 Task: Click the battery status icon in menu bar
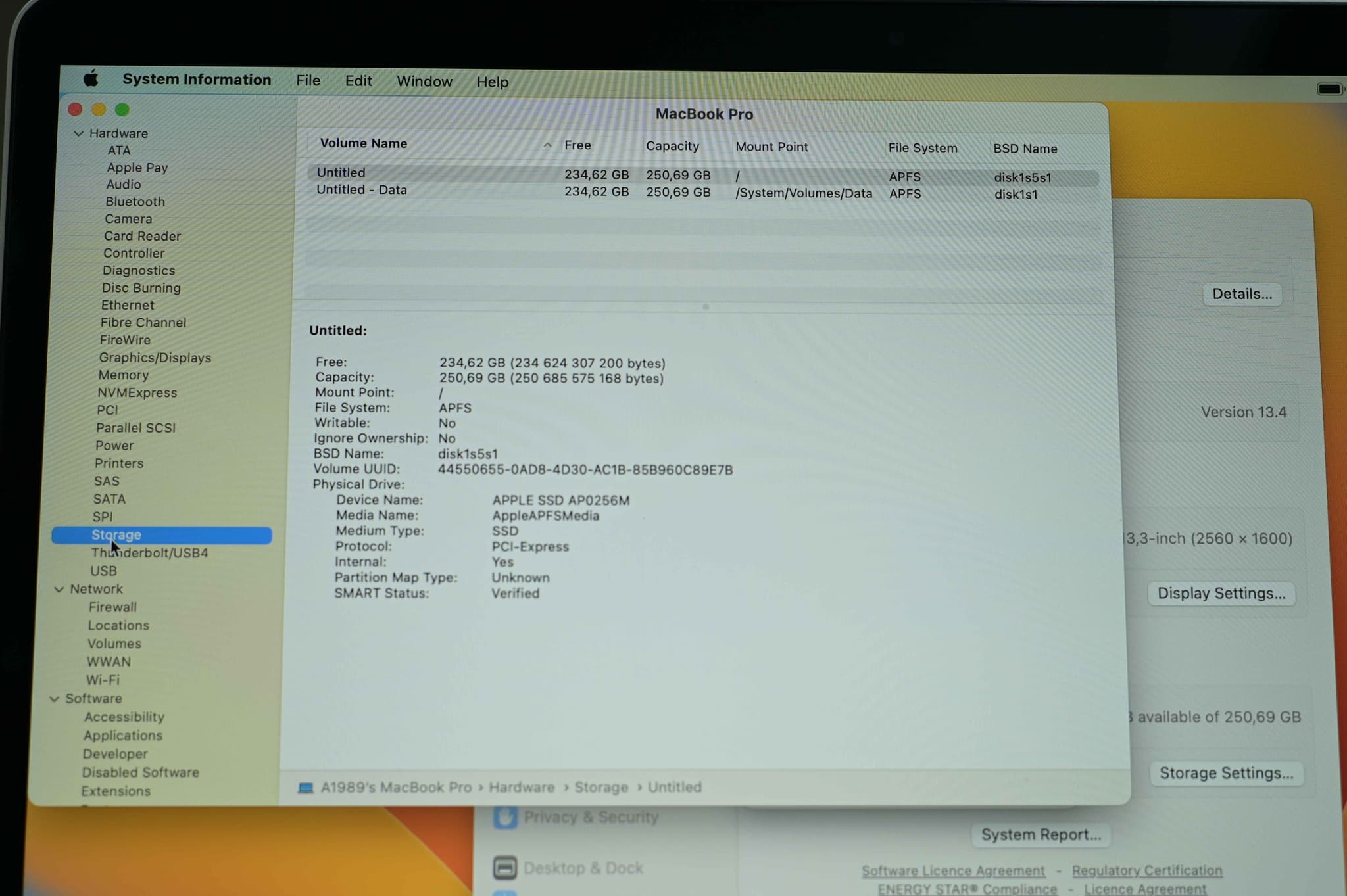tap(1329, 89)
